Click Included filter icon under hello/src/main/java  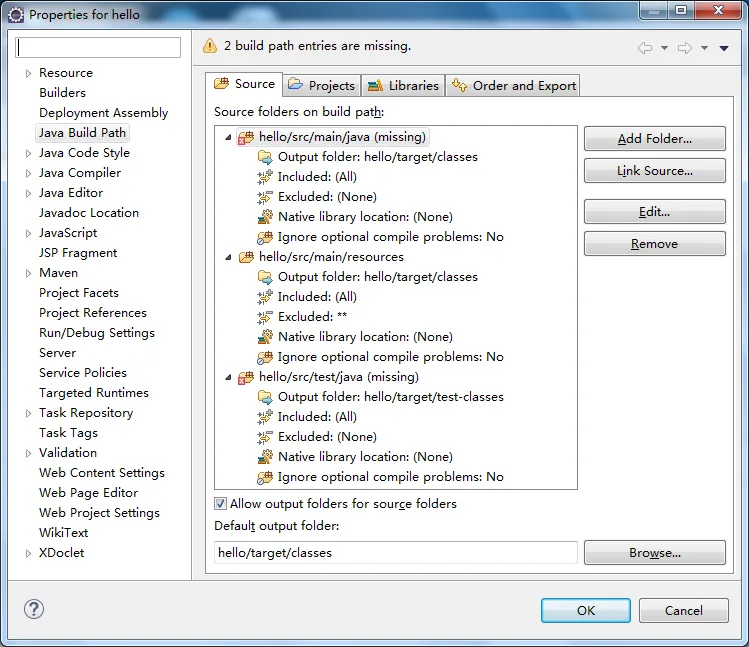click(265, 177)
